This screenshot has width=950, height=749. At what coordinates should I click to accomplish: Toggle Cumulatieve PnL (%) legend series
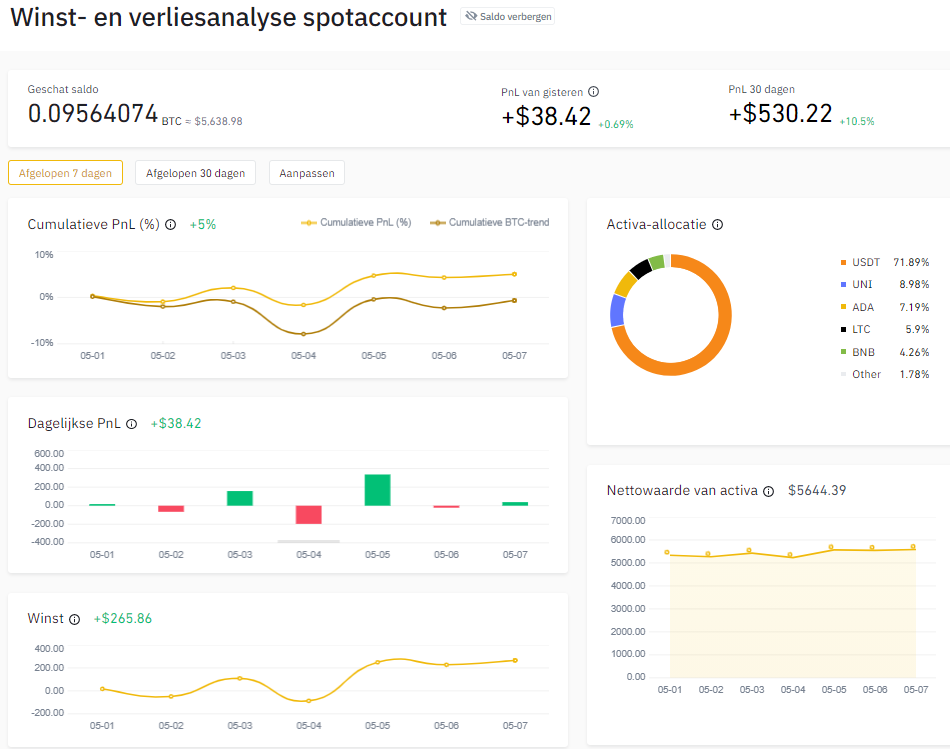pos(356,222)
